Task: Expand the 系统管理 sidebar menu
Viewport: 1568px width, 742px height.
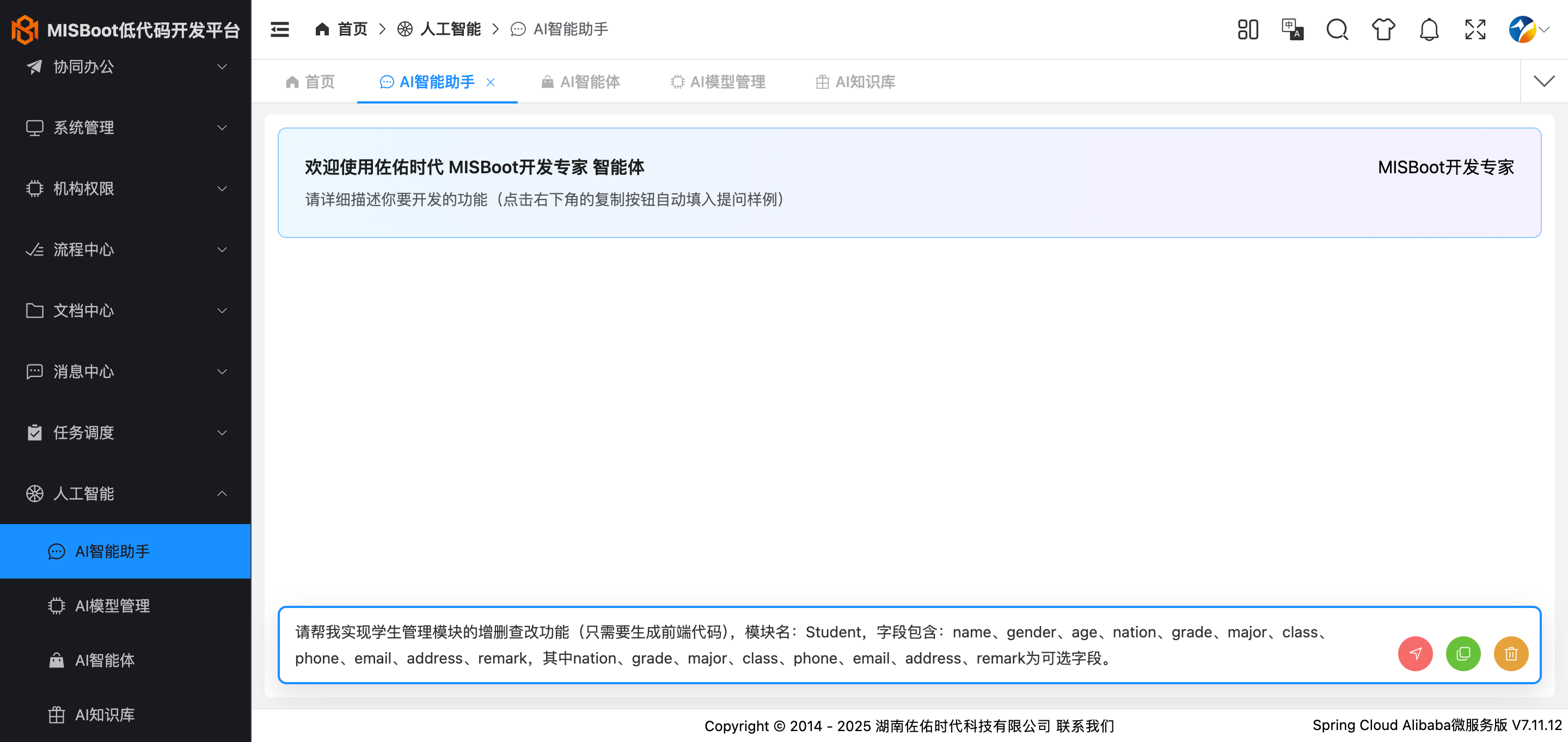Action: click(x=125, y=127)
